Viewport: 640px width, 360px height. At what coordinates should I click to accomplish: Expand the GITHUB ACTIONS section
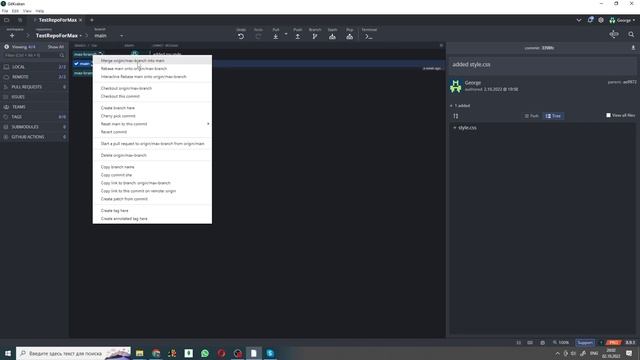(x=34, y=137)
